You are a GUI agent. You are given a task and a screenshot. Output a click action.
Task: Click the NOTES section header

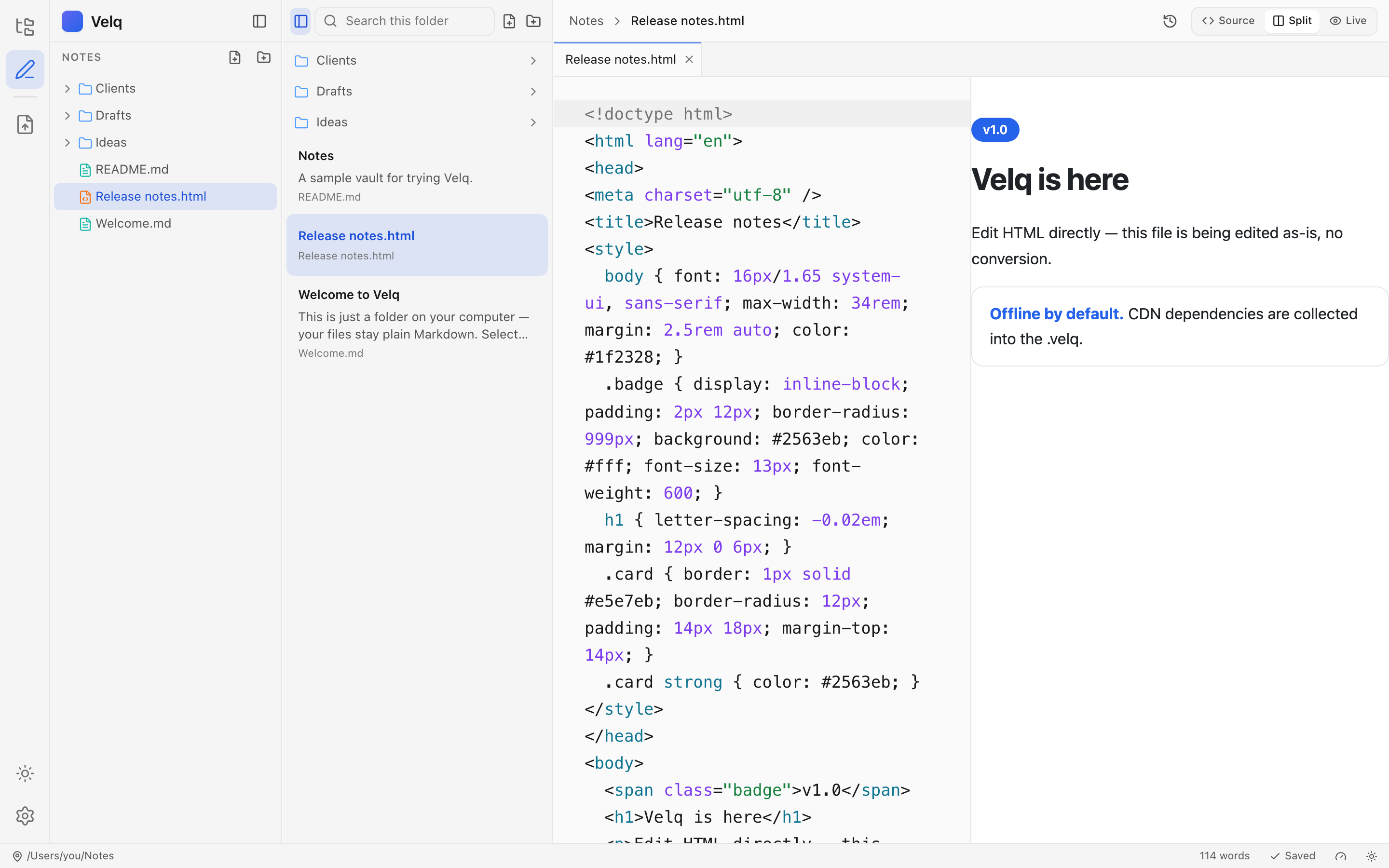(x=82, y=57)
